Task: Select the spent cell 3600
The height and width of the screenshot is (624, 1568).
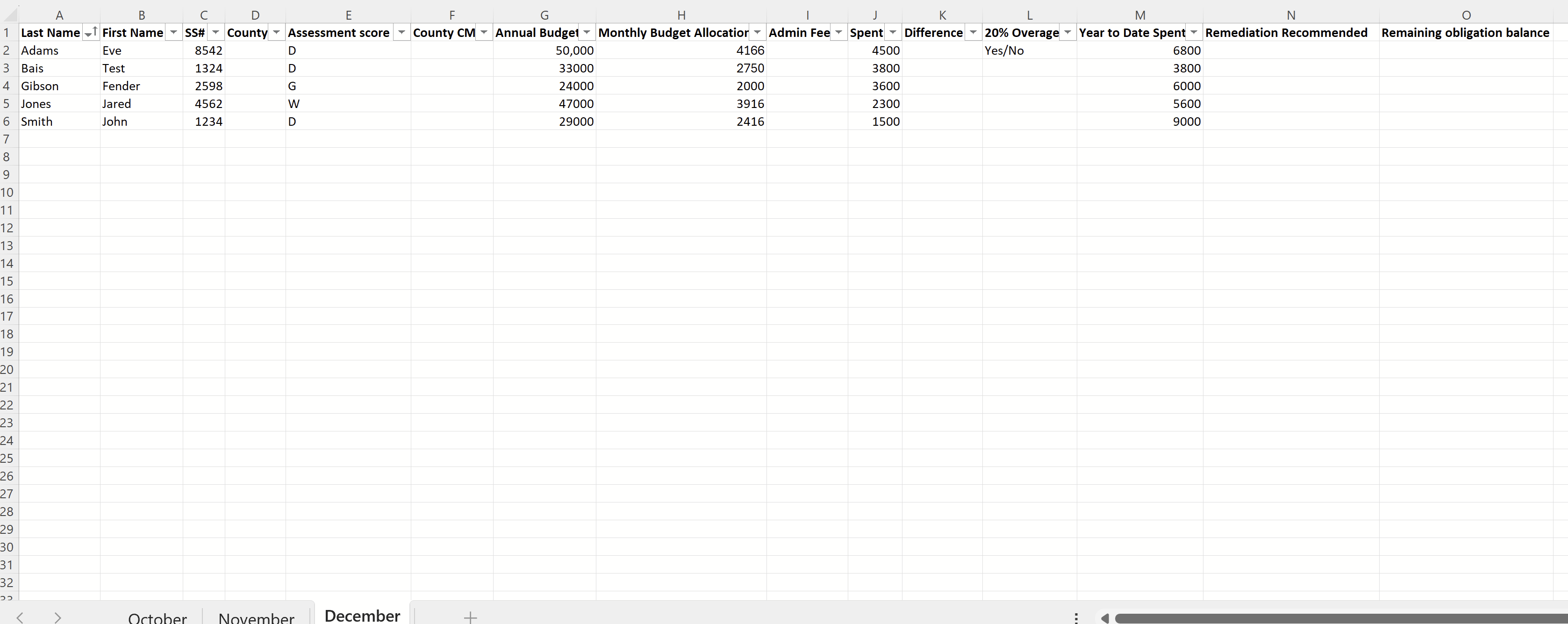Action: [x=875, y=86]
